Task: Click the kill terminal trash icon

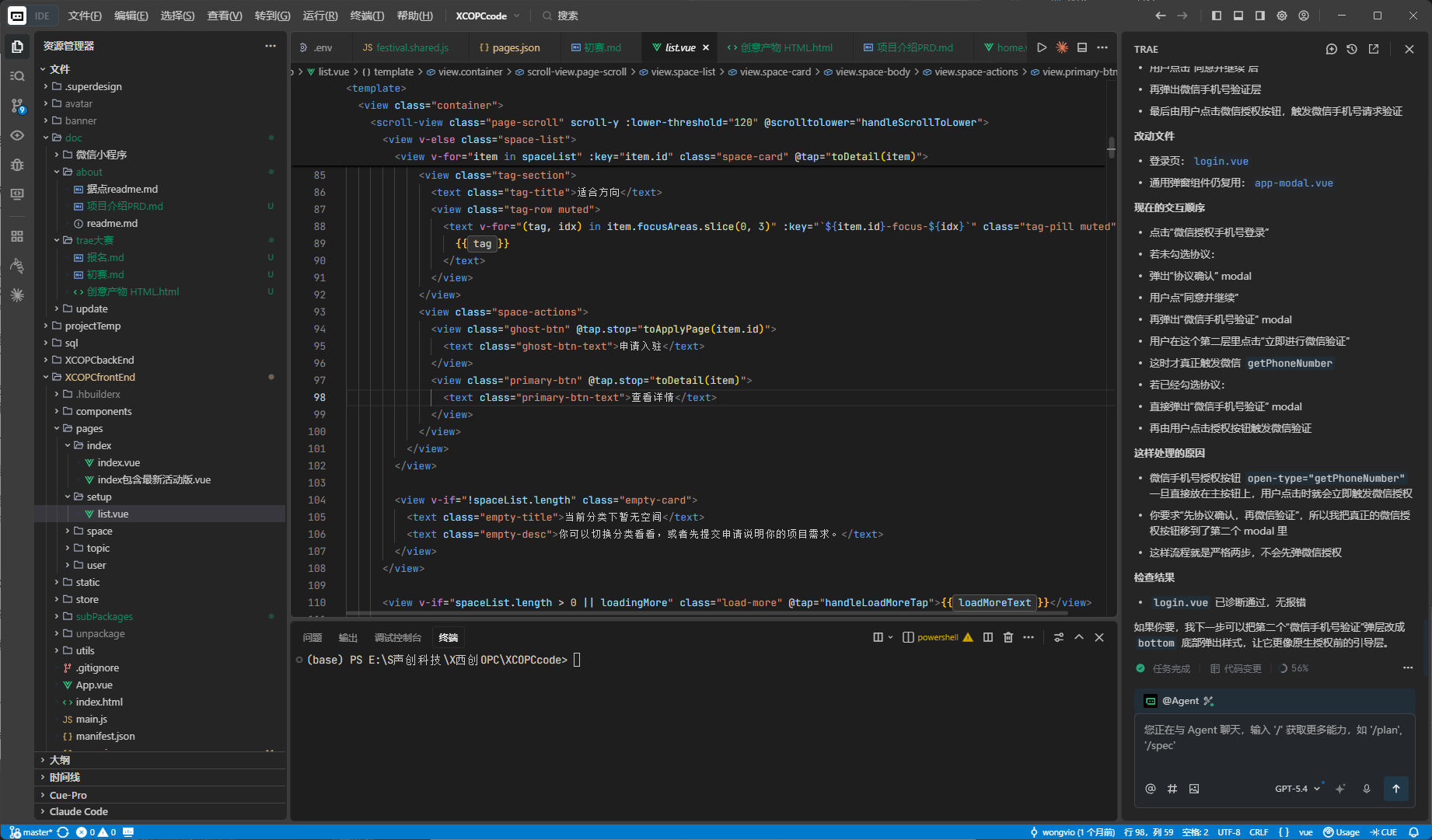Action: point(1008,637)
